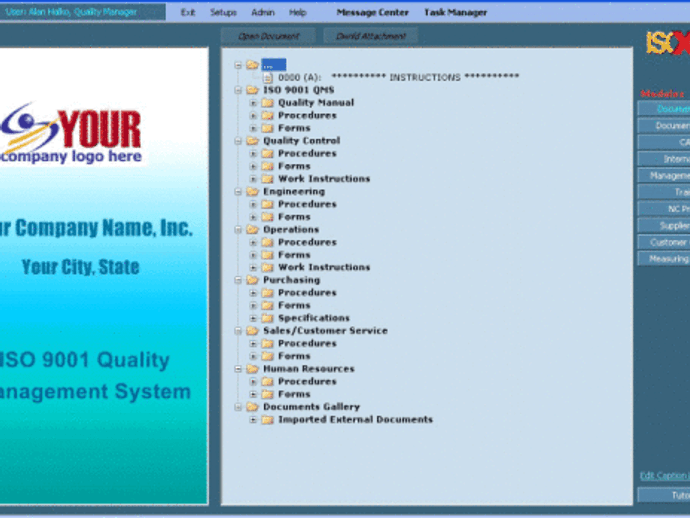Click the ISO 9001 QMS folder icon

click(252, 90)
